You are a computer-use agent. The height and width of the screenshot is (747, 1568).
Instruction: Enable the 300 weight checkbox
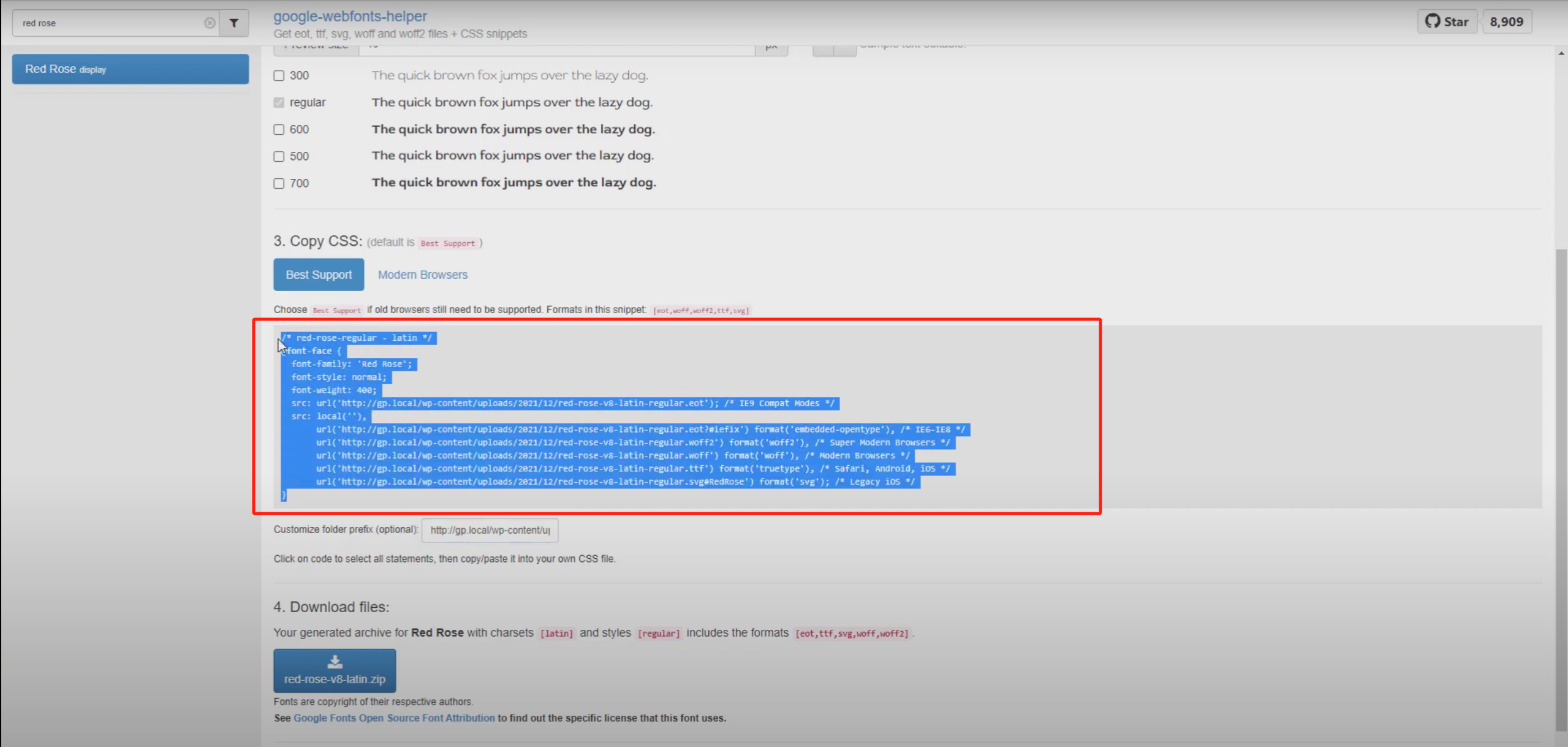click(x=279, y=75)
